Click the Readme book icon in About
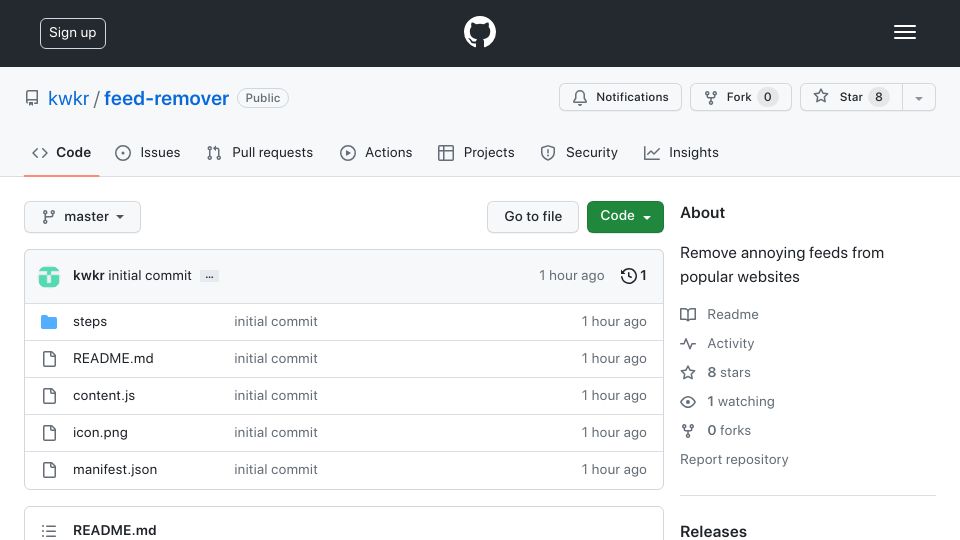This screenshot has height=540, width=960. [688, 315]
